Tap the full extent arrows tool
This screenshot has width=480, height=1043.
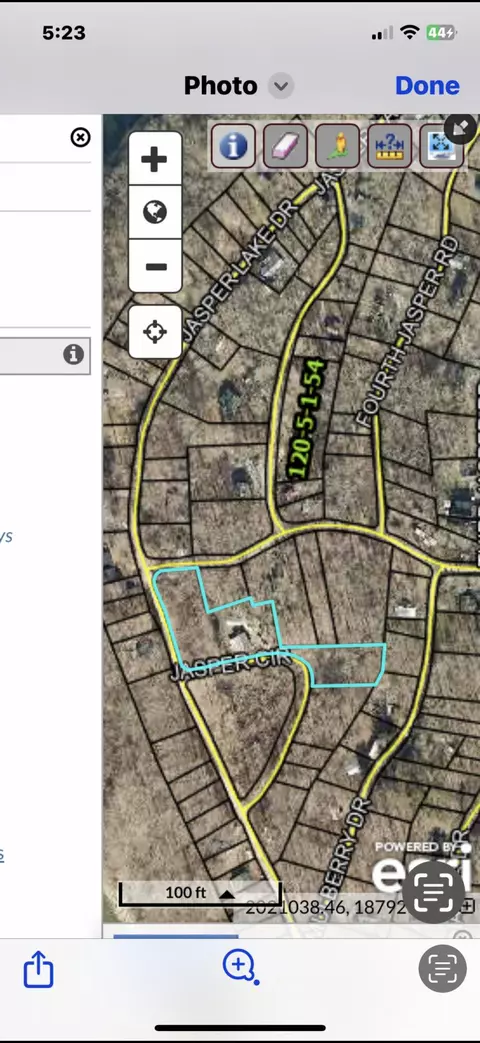441,145
